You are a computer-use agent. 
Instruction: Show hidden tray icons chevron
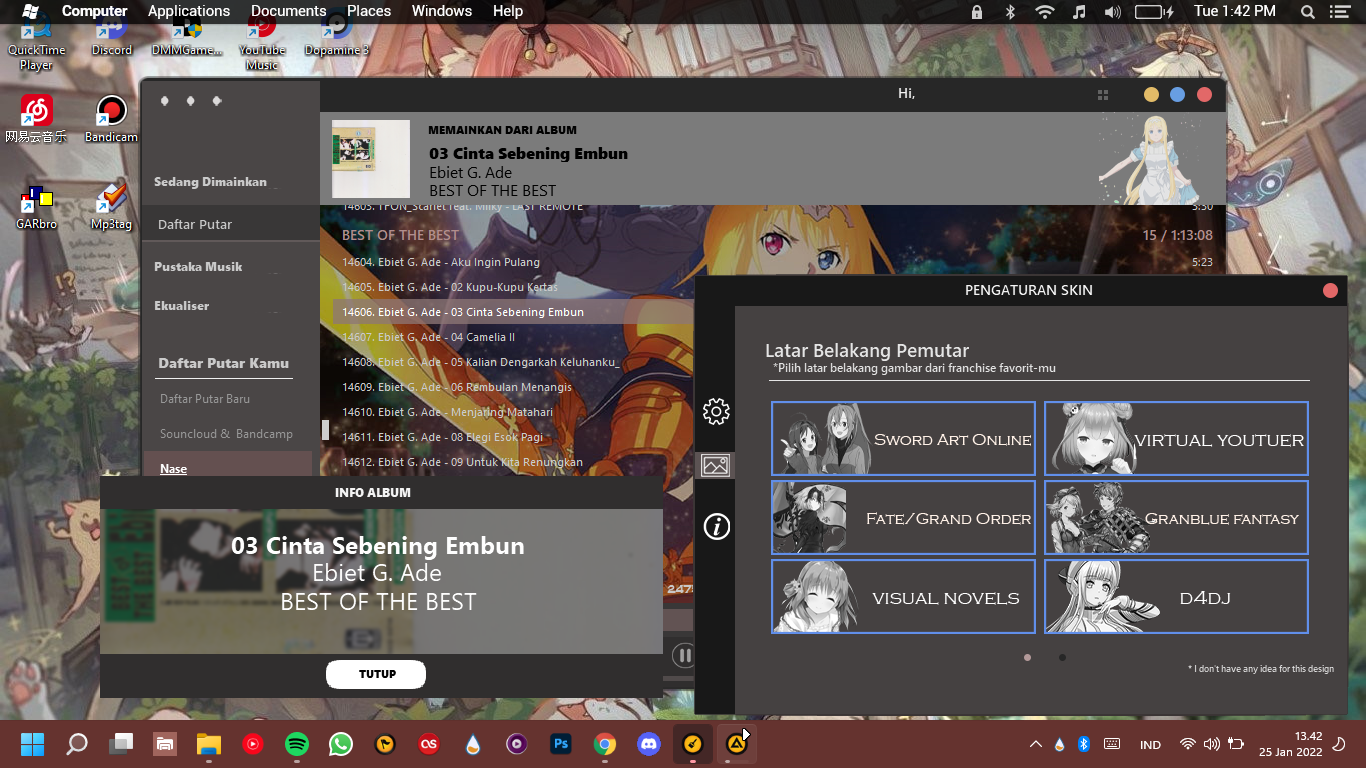(x=1035, y=744)
